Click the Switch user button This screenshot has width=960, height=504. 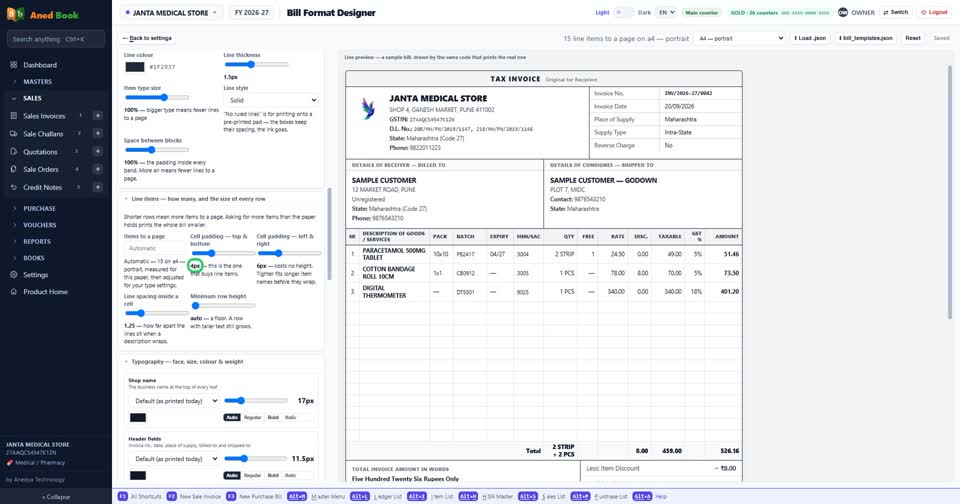896,12
